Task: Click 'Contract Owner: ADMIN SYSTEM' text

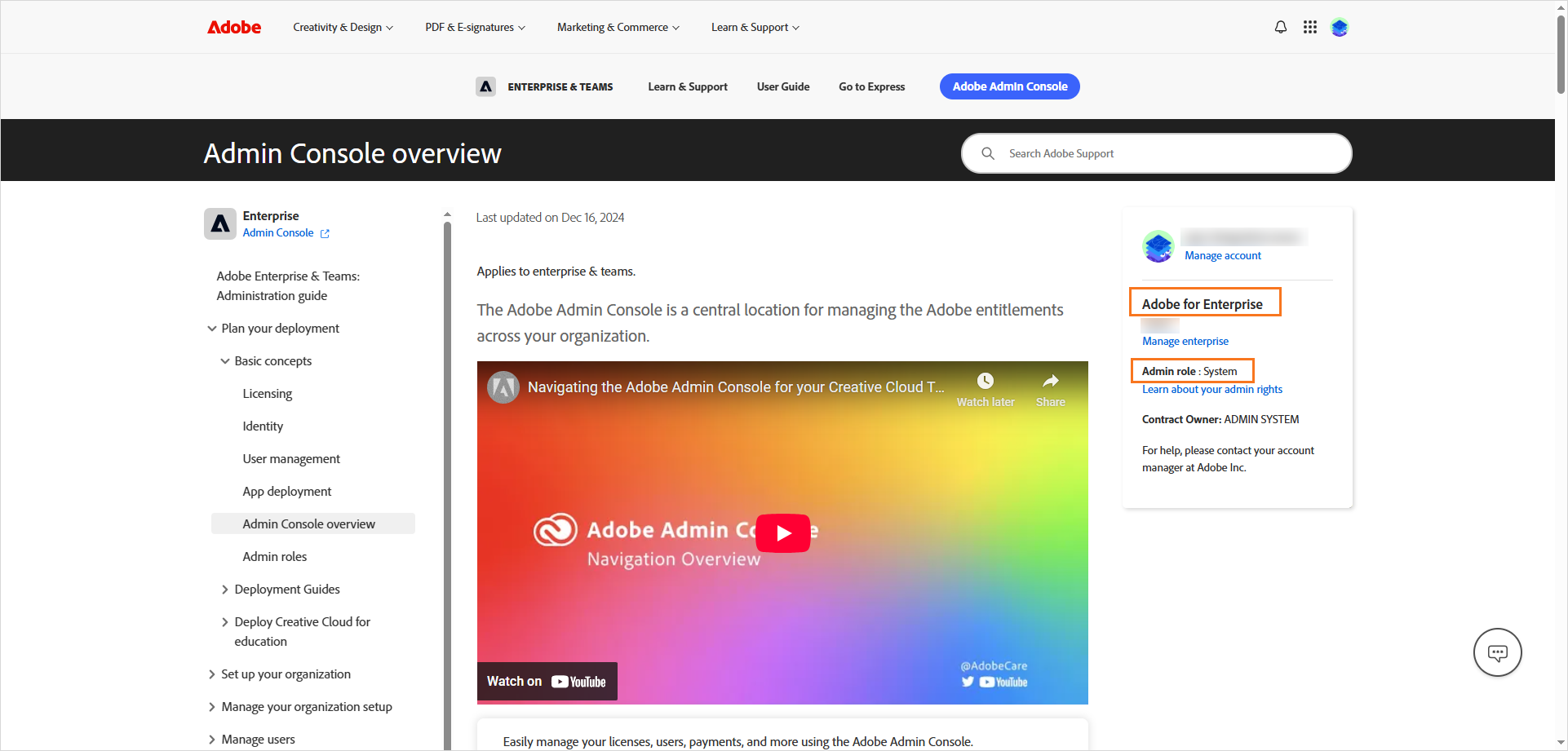Action: coord(1220,420)
